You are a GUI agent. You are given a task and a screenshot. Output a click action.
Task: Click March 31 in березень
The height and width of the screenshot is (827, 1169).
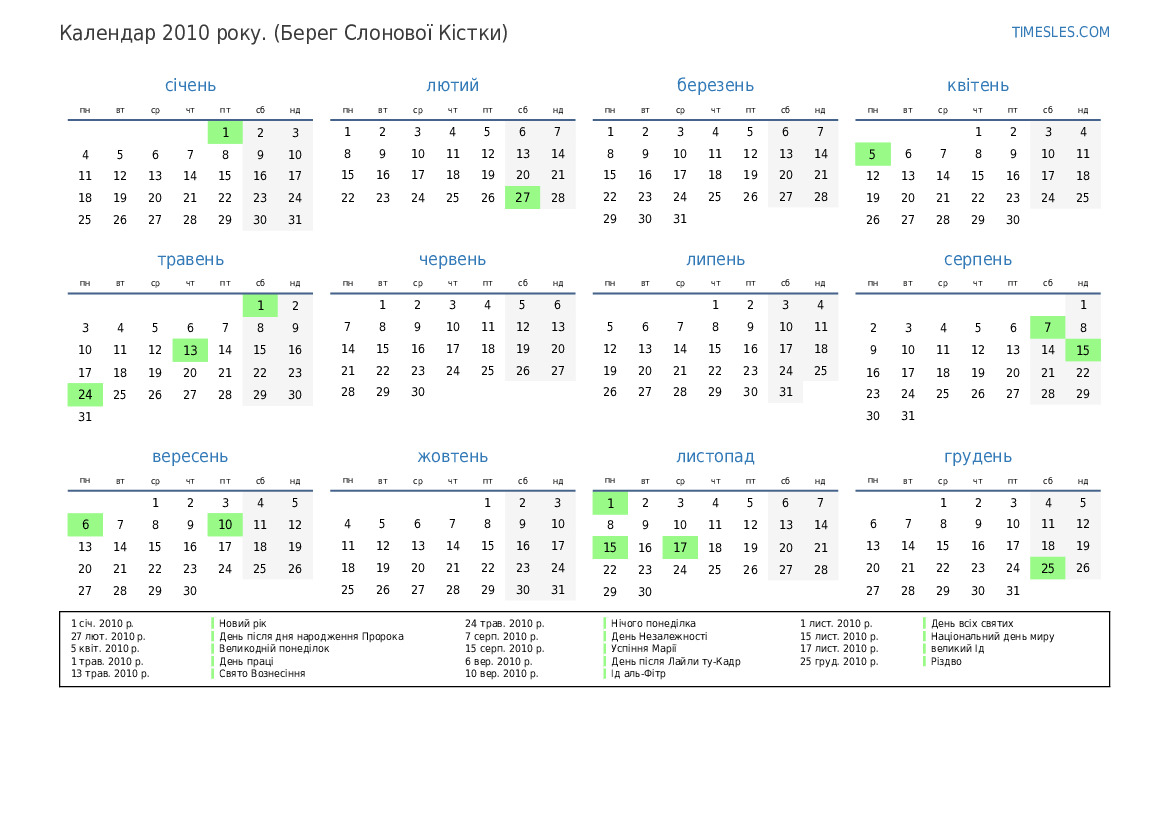tap(680, 219)
